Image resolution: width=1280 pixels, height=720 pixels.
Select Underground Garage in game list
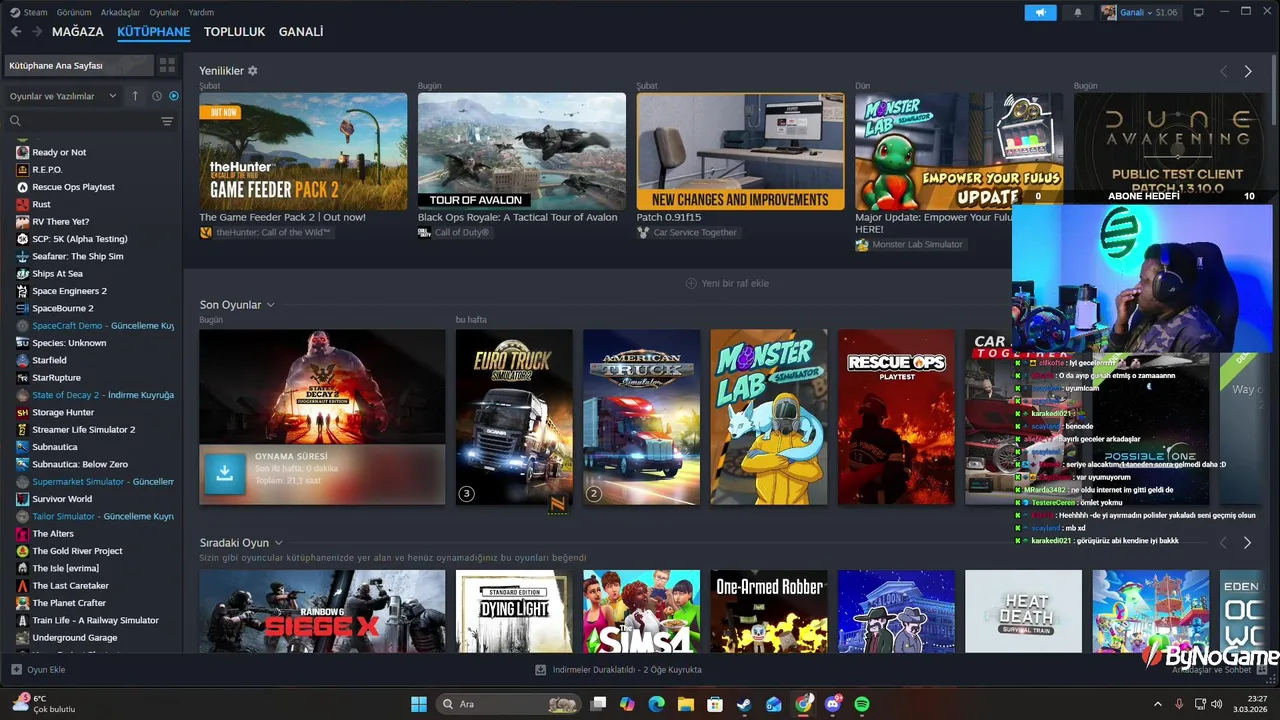click(74, 637)
